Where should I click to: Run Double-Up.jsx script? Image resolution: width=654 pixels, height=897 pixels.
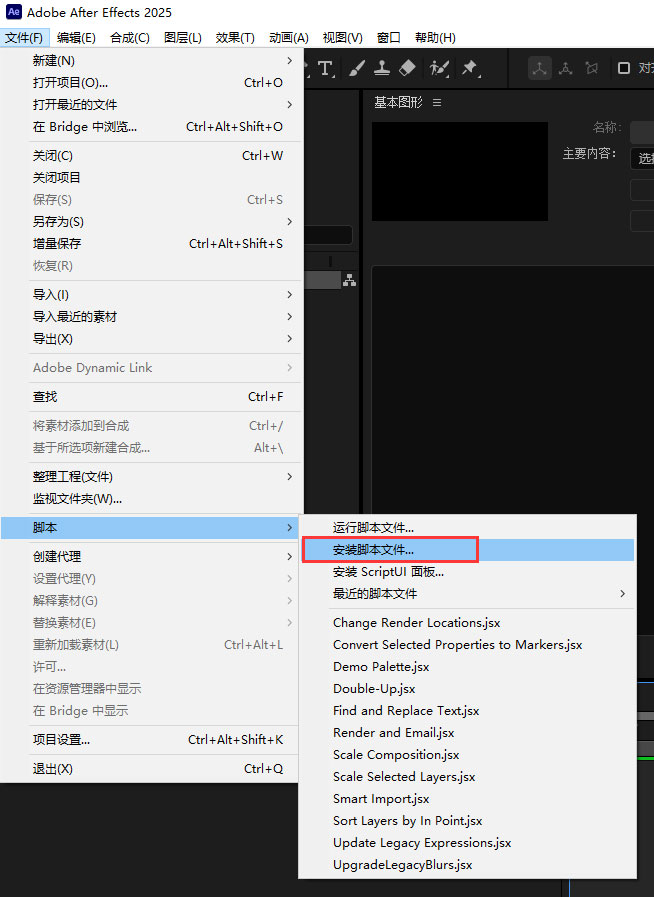pos(467,689)
